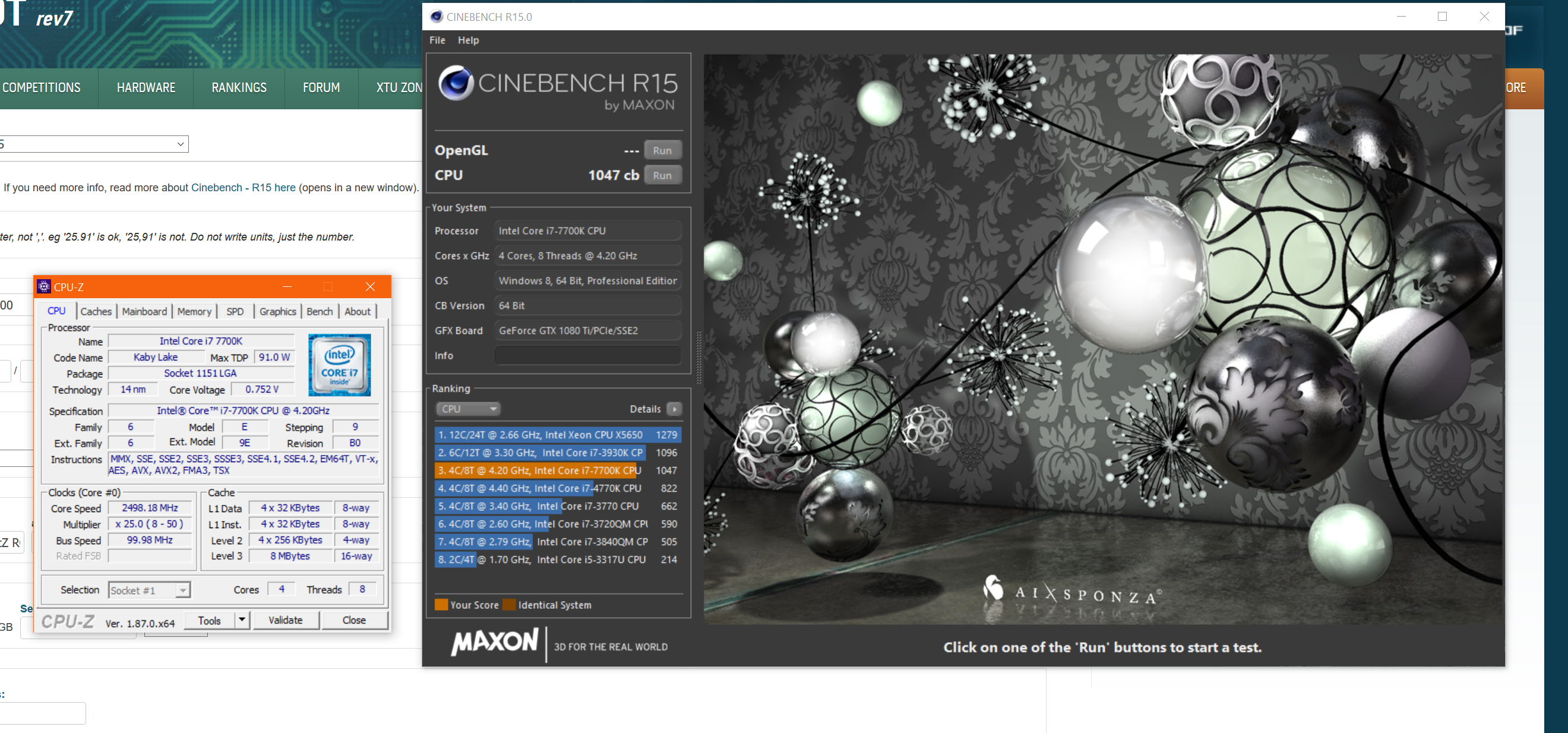Open the Cinebench Help menu
Screen dimensions: 1568x733
coord(468,40)
